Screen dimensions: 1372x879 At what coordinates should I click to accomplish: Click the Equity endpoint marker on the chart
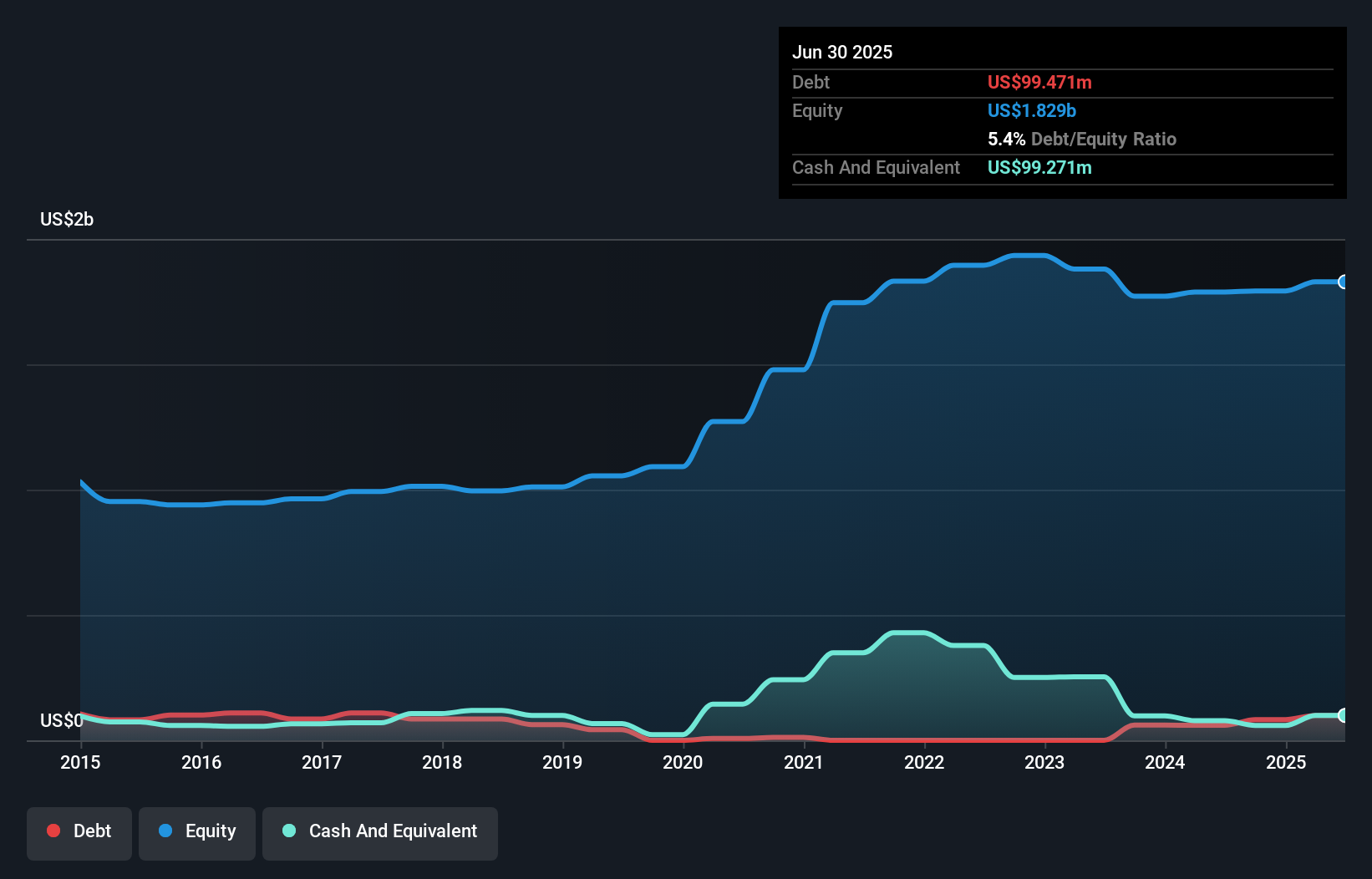[x=1344, y=282]
